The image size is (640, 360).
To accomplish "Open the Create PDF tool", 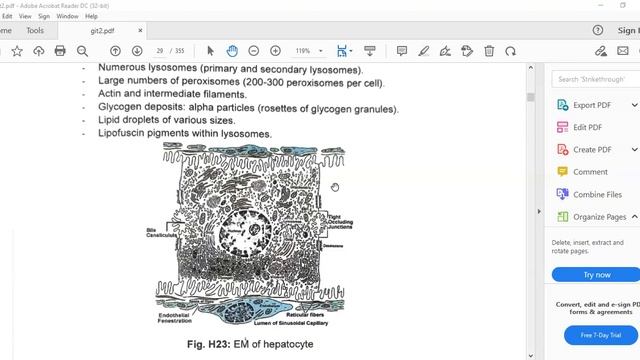I will click(x=584, y=150).
